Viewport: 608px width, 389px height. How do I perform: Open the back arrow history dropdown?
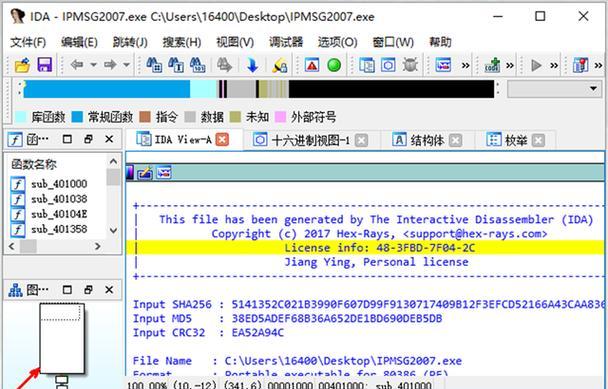93,65
